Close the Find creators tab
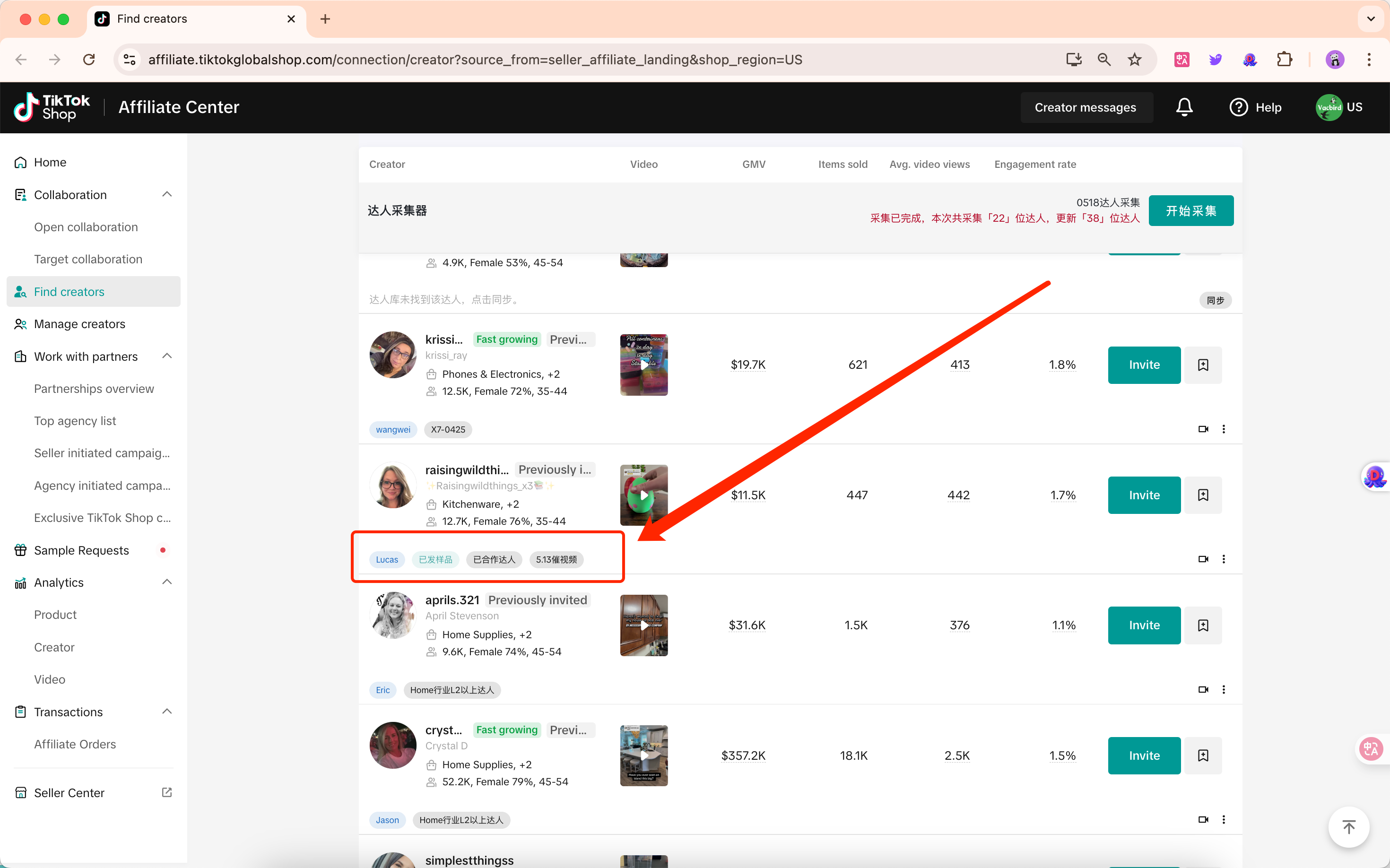1390x868 pixels. pos(291,19)
